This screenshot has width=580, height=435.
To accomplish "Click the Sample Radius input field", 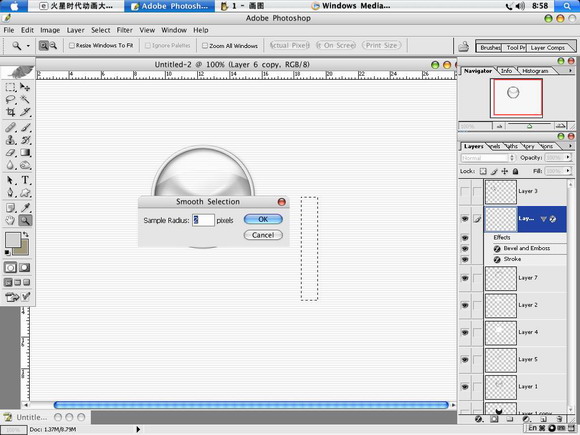I will click(x=203, y=220).
